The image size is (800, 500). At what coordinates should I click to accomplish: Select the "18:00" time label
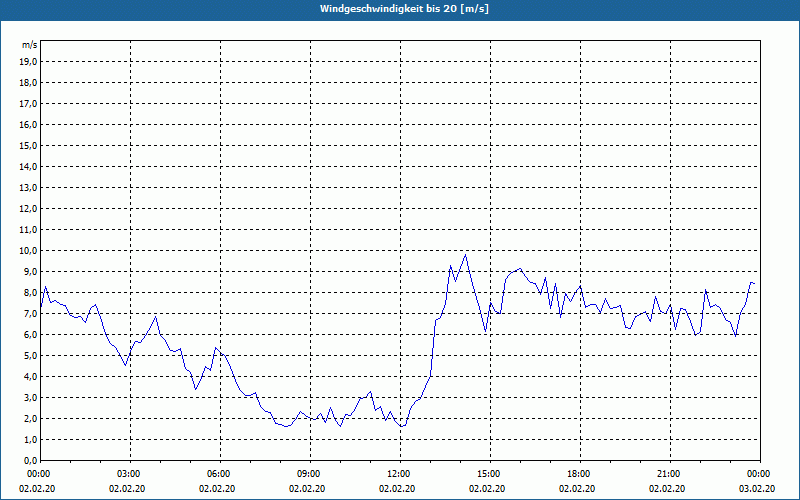point(580,474)
